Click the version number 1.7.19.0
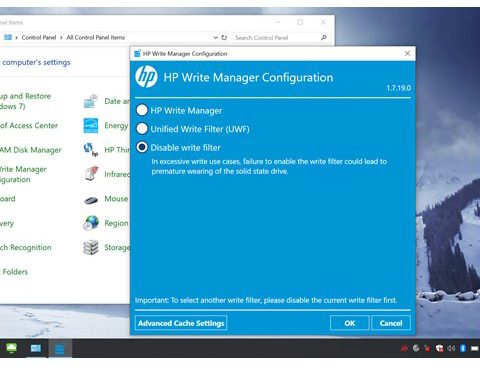480x372 pixels. [398, 88]
